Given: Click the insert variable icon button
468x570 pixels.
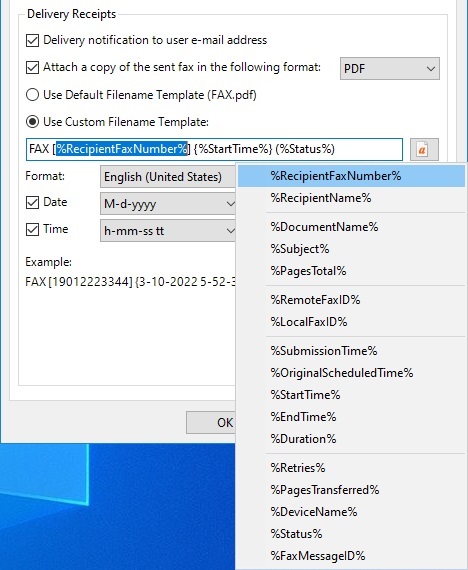Looking at the screenshot, I should (x=424, y=149).
